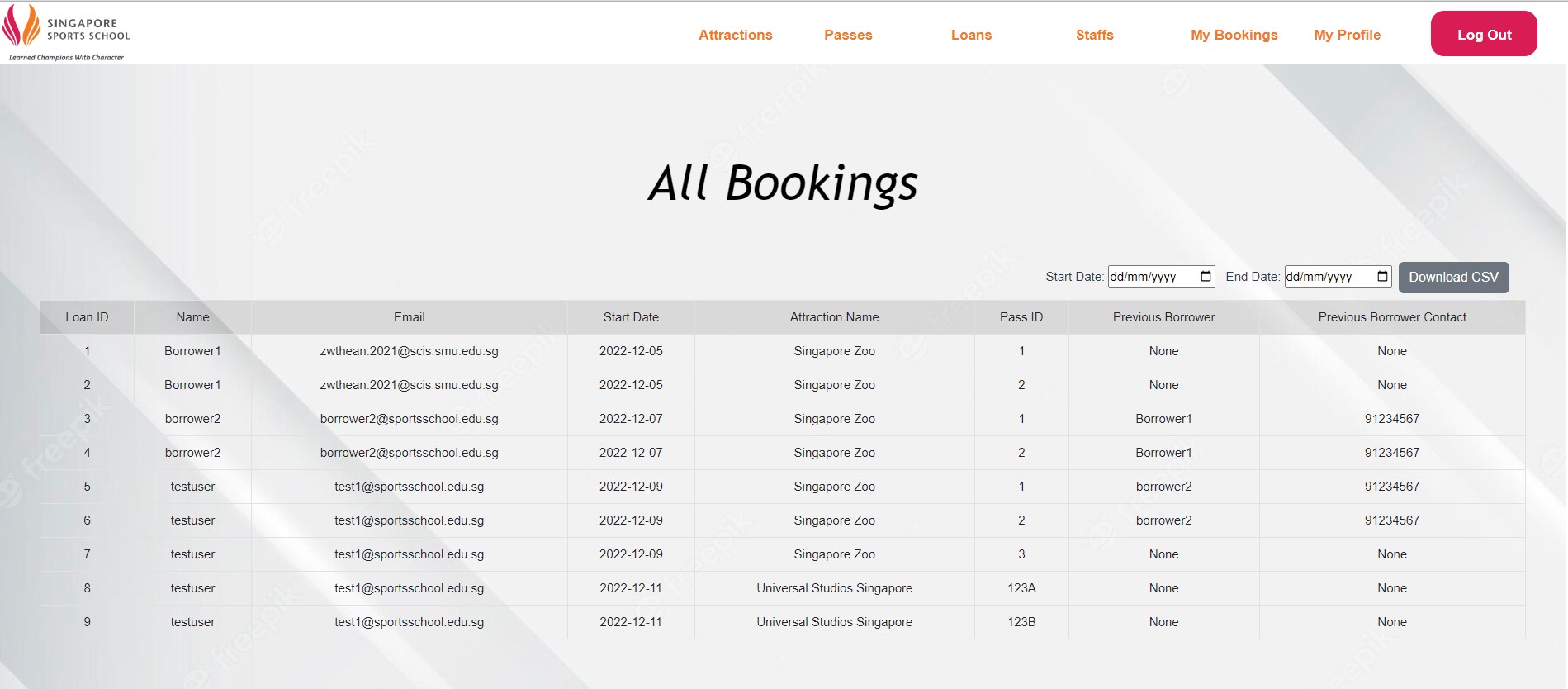Screen dimensions: 1568x689
Task: Open calendar picker in End Date field
Action: click(1382, 277)
